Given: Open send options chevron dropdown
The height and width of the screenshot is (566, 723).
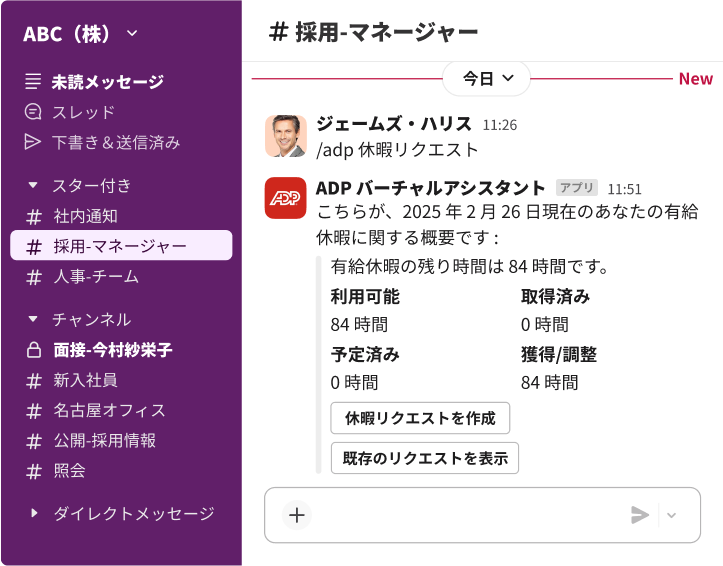Looking at the screenshot, I should coord(671,515).
